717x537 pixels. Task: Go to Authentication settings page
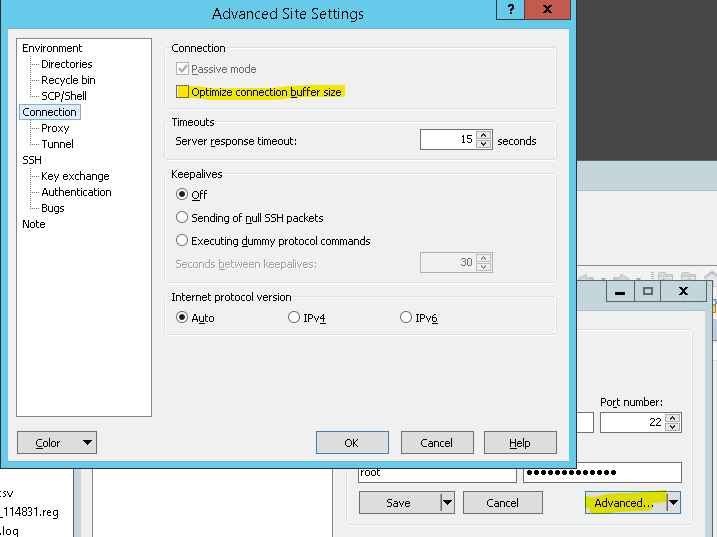click(x=76, y=192)
